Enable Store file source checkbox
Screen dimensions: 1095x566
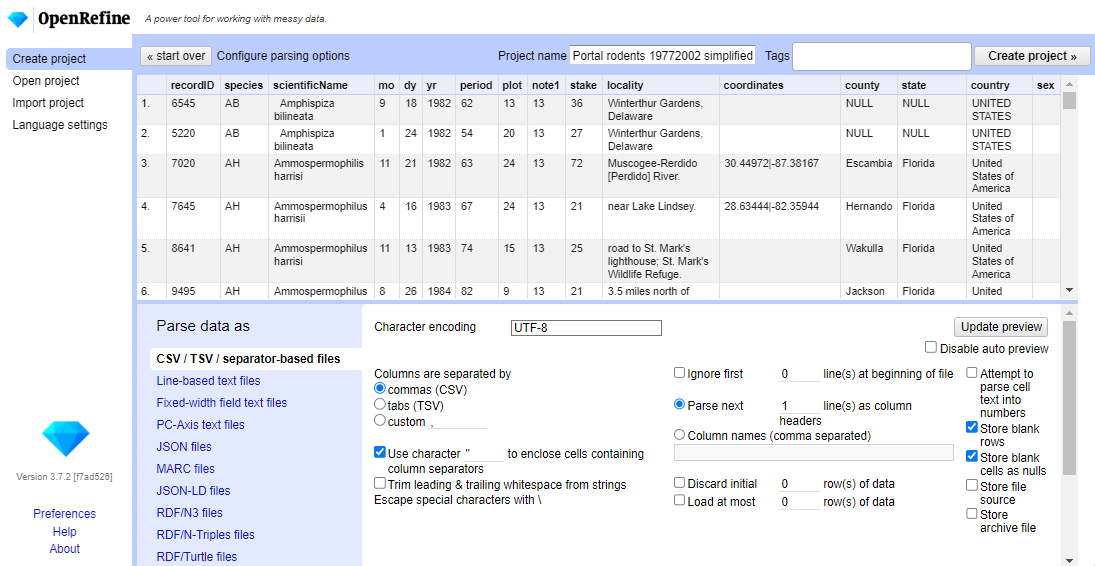click(x=971, y=485)
